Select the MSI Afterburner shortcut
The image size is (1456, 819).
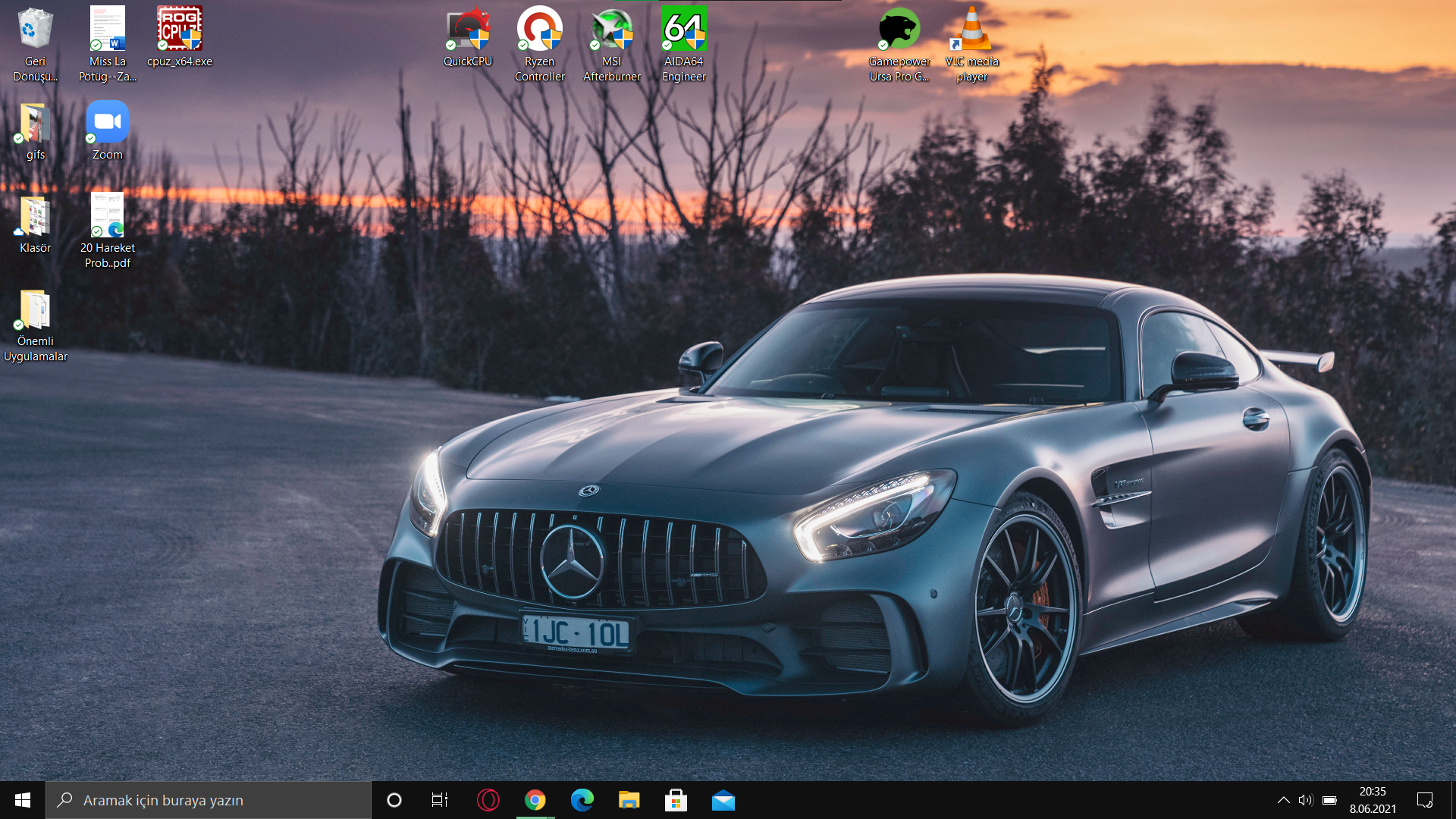(x=612, y=44)
